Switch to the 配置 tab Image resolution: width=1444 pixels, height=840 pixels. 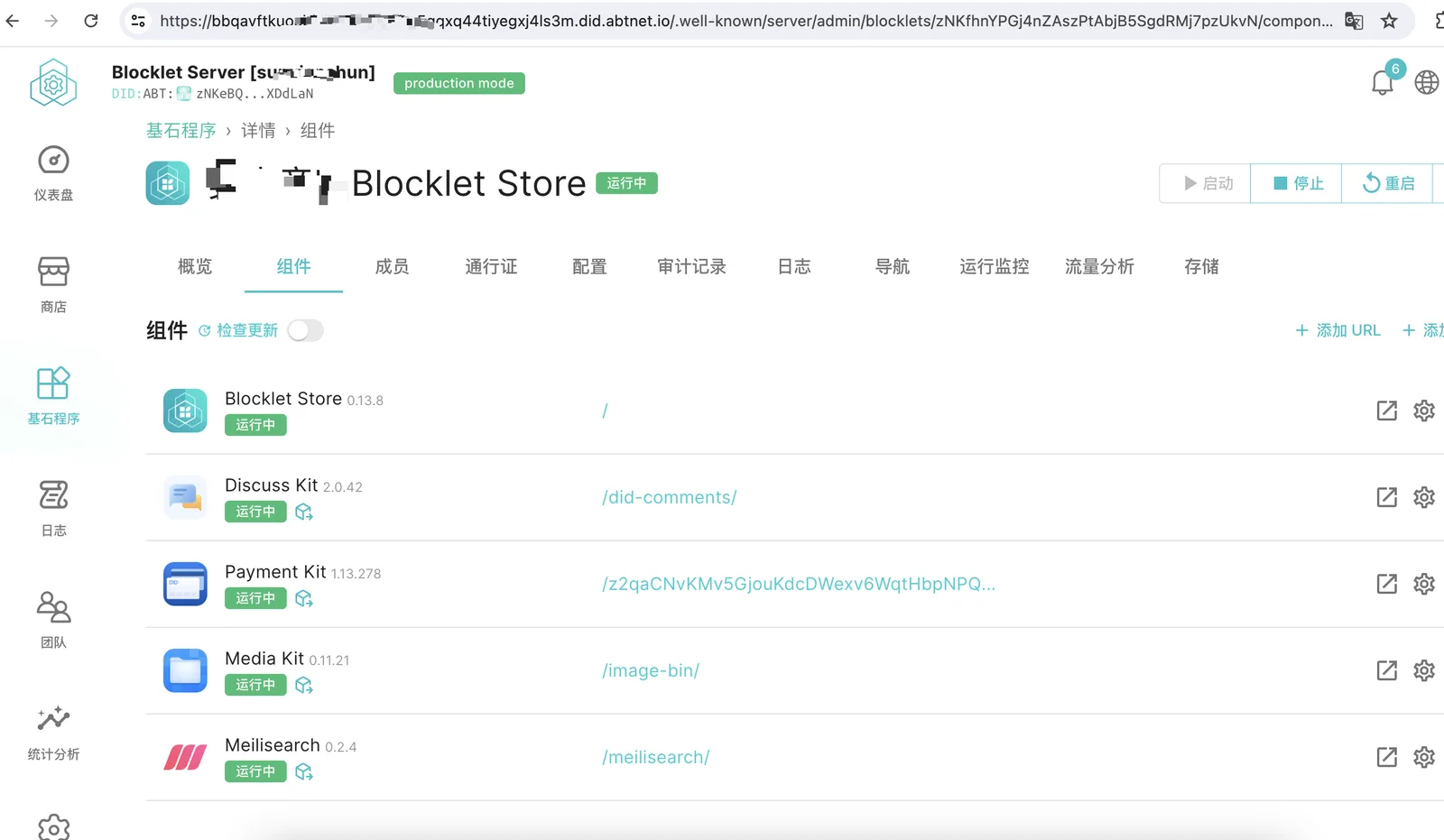click(589, 266)
